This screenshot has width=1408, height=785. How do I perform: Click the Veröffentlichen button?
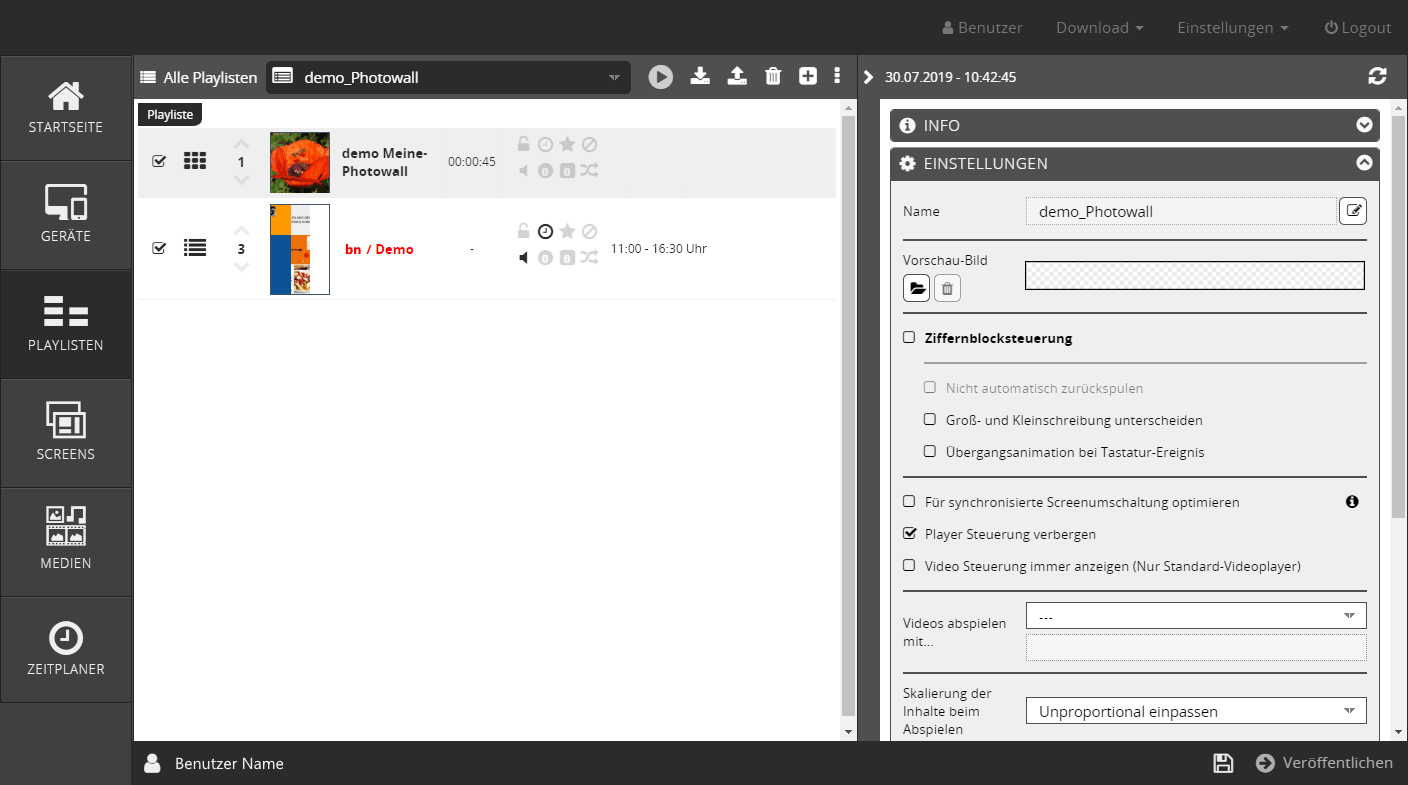pyautogui.click(x=1324, y=763)
